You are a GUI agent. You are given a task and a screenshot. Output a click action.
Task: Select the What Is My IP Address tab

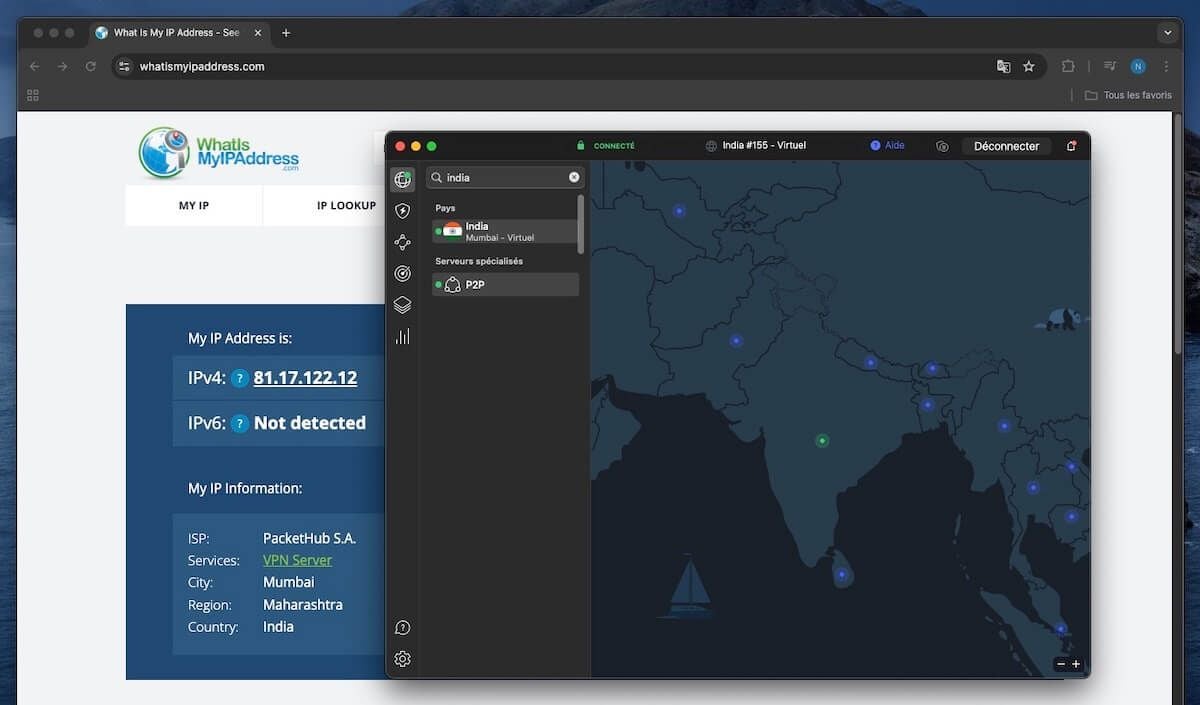[178, 33]
